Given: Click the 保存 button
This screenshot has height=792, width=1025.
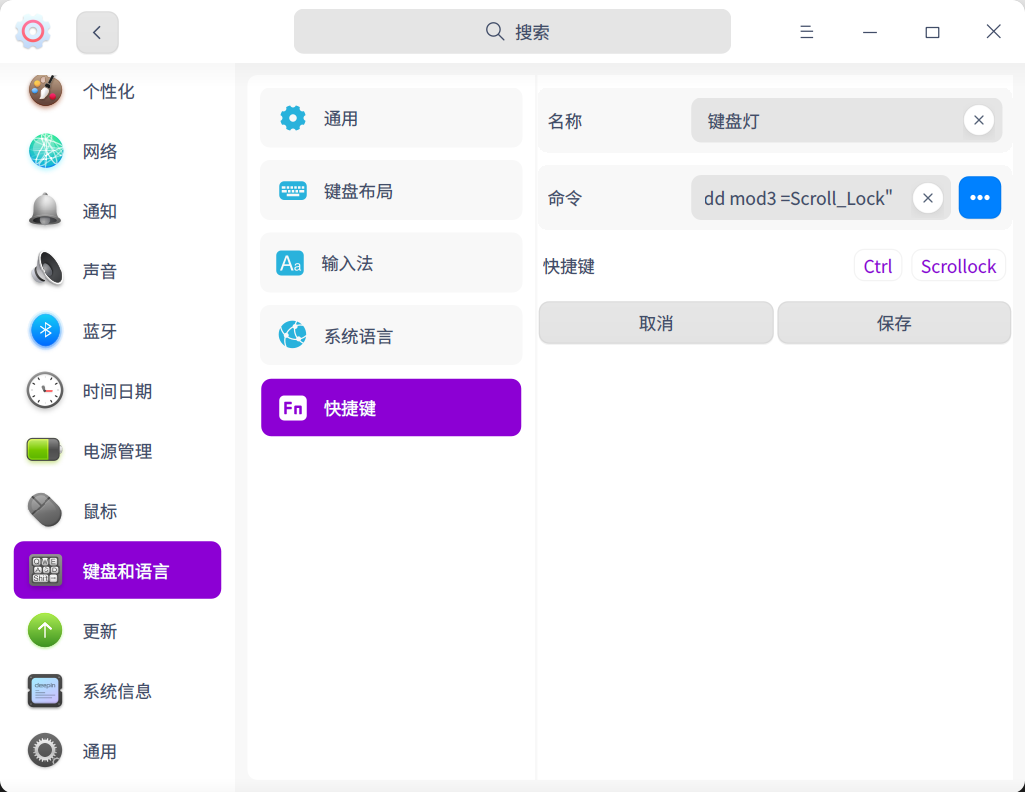Looking at the screenshot, I should [894, 323].
